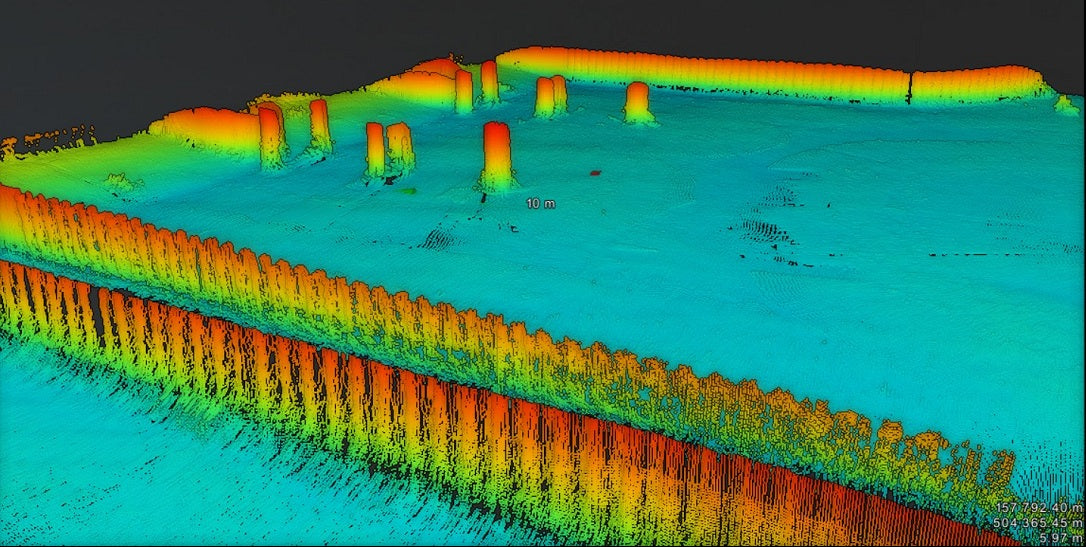
Task: Click the small red marker on the seabed
Action: [596, 172]
